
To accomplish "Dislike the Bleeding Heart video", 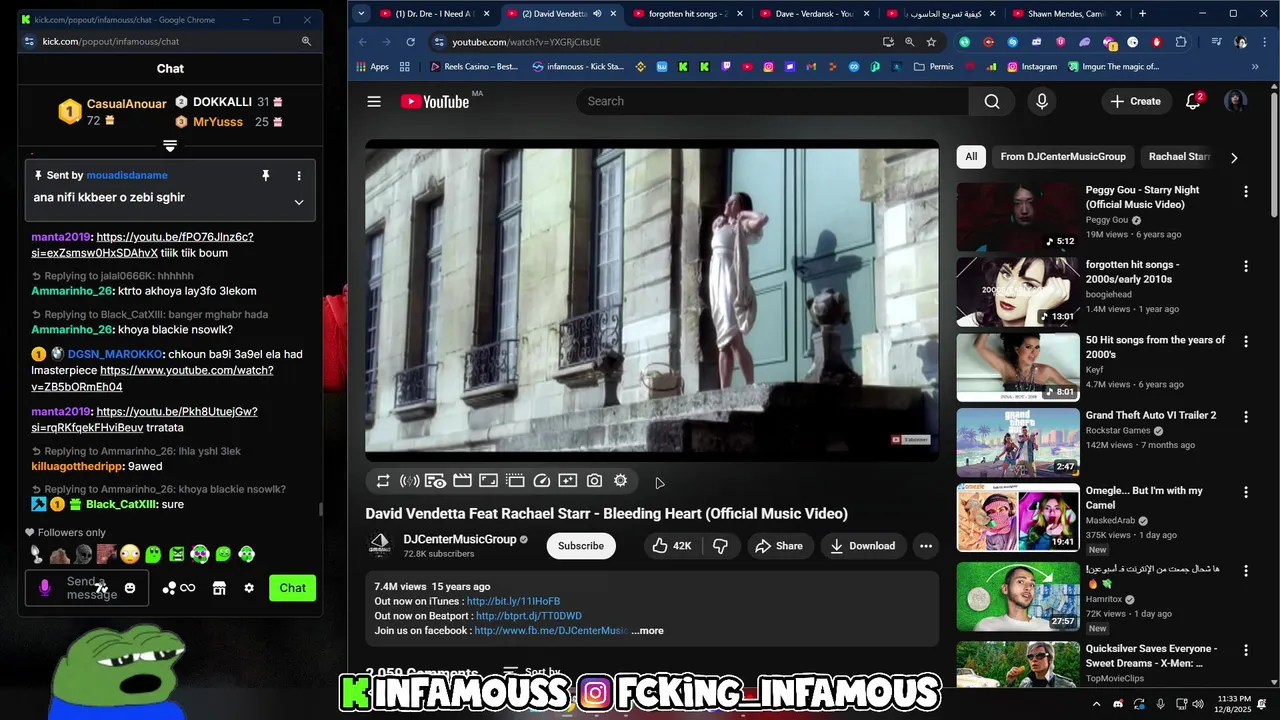I will pyautogui.click(x=720, y=546).
